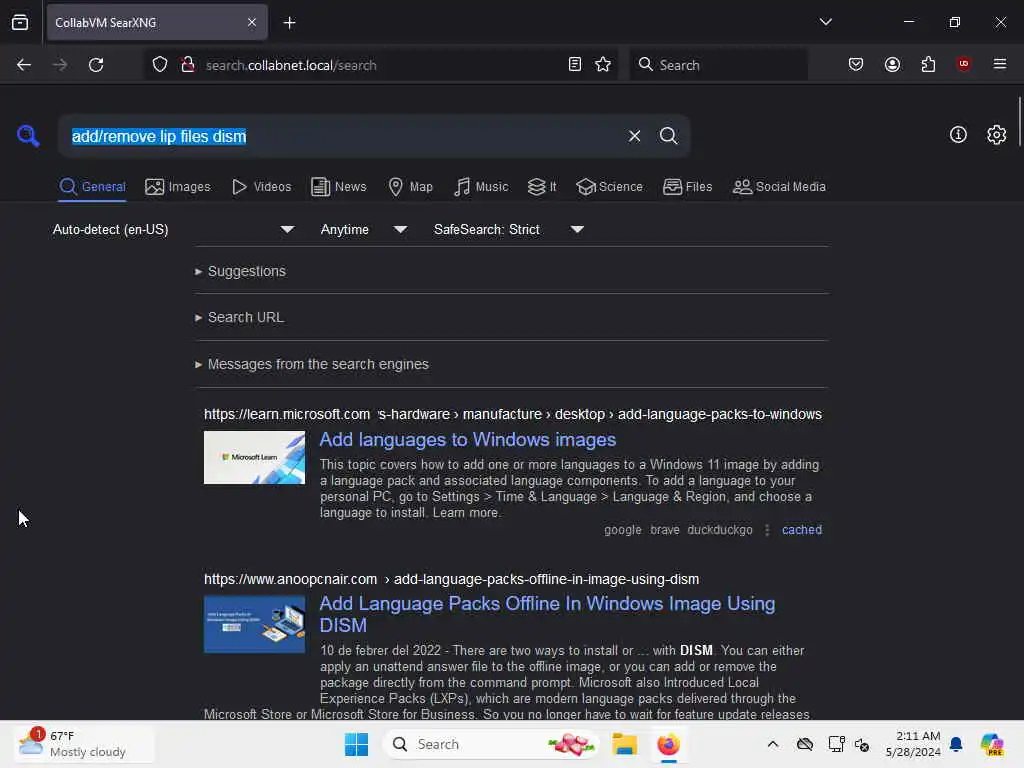Open Copilot preview icon in taskbar
This screenshot has height=768, width=1024.
(992, 744)
